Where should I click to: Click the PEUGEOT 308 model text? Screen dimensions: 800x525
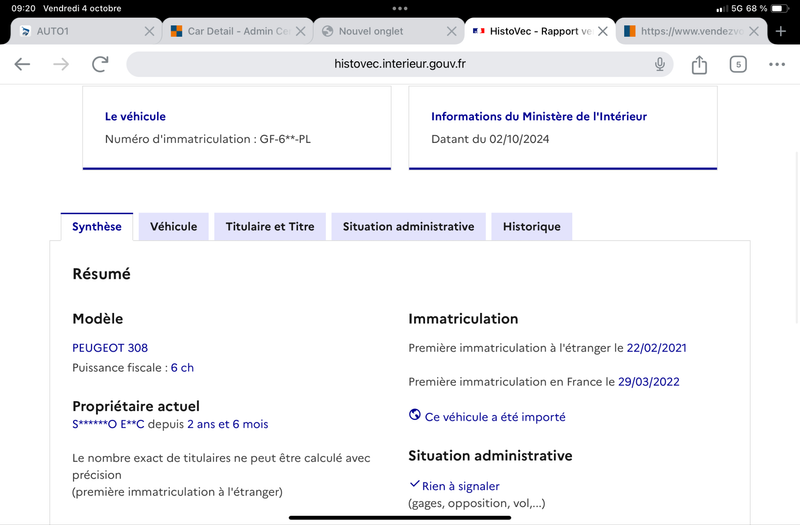pos(110,348)
